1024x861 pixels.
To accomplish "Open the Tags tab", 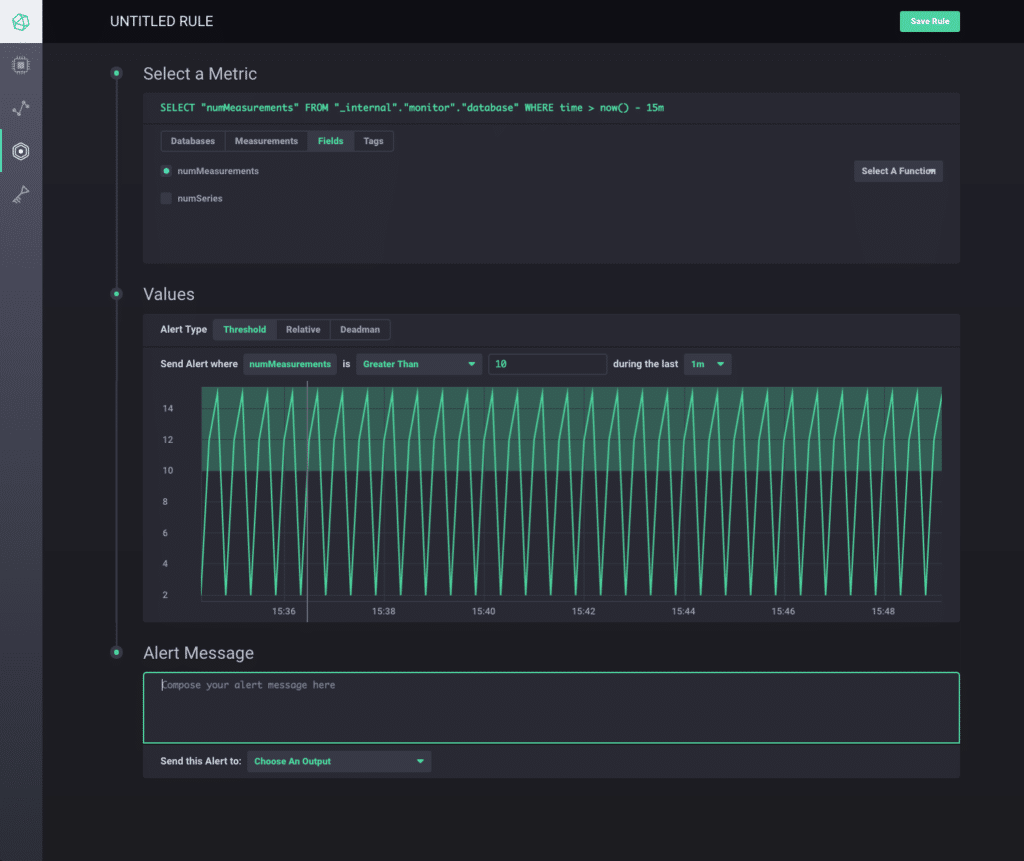I will click(x=373, y=141).
